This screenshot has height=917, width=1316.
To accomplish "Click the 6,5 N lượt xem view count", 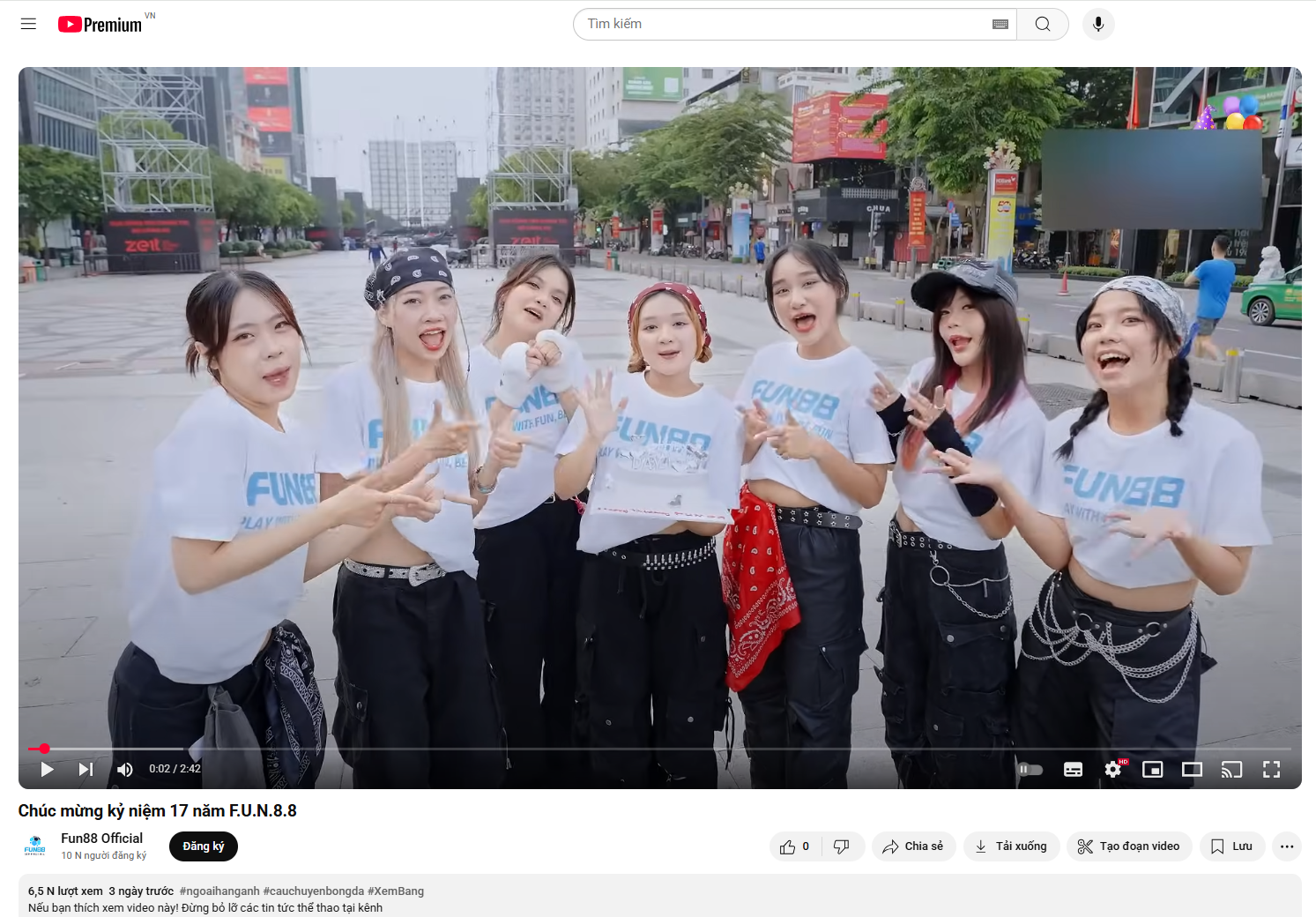I will coord(65,891).
